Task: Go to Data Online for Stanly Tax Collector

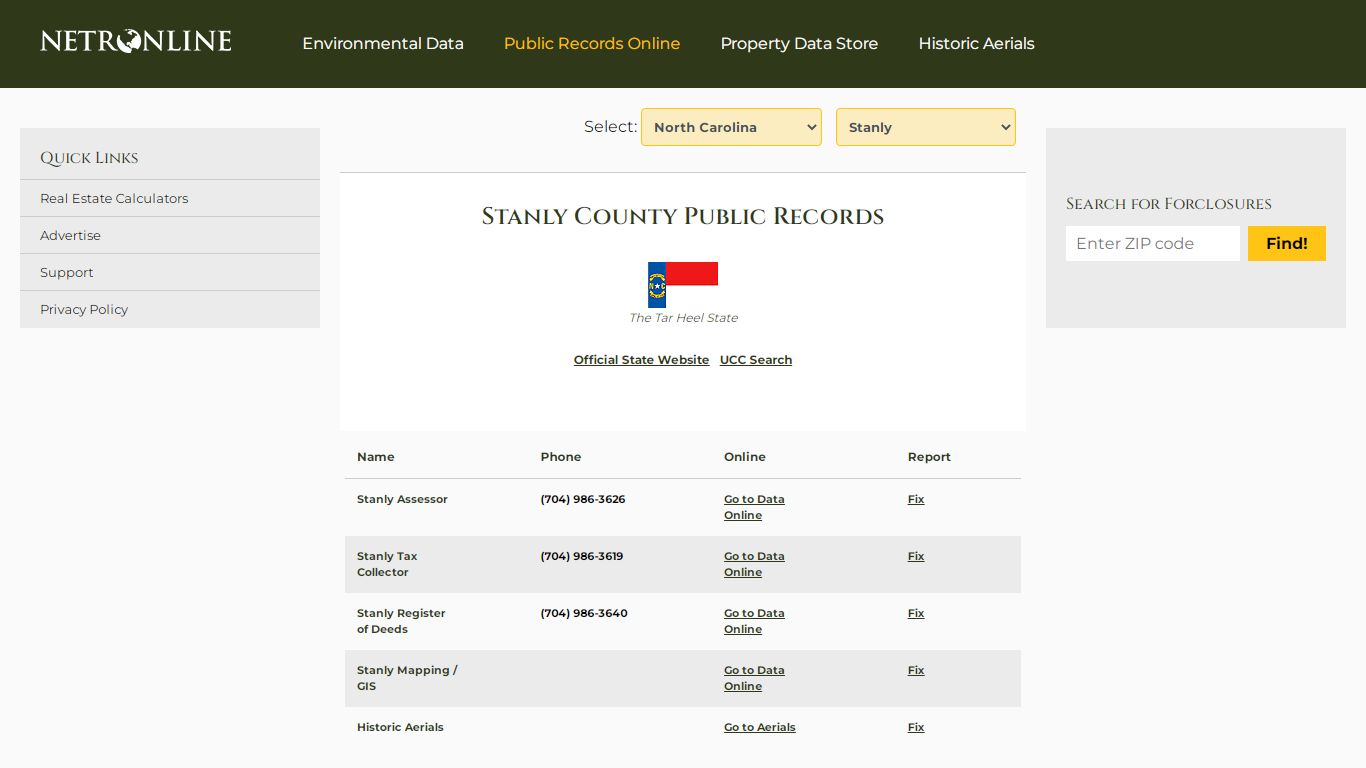Action: point(754,564)
